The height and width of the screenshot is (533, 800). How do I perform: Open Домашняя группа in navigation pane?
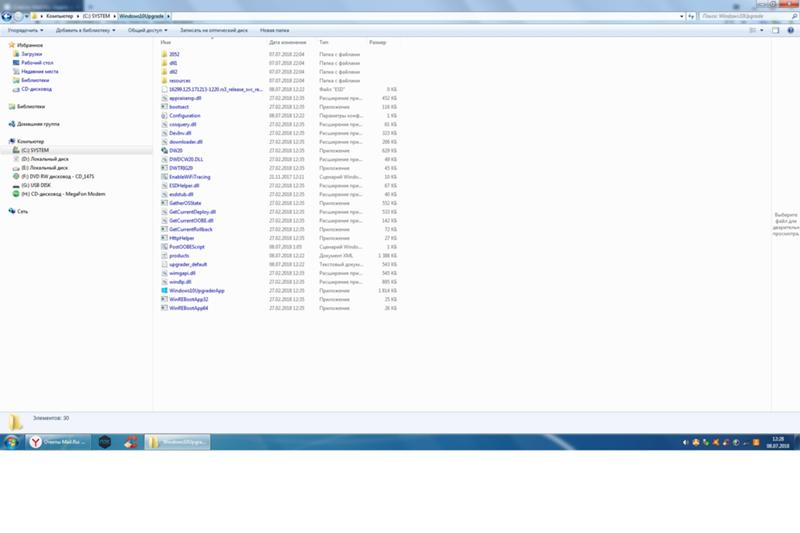[38, 124]
